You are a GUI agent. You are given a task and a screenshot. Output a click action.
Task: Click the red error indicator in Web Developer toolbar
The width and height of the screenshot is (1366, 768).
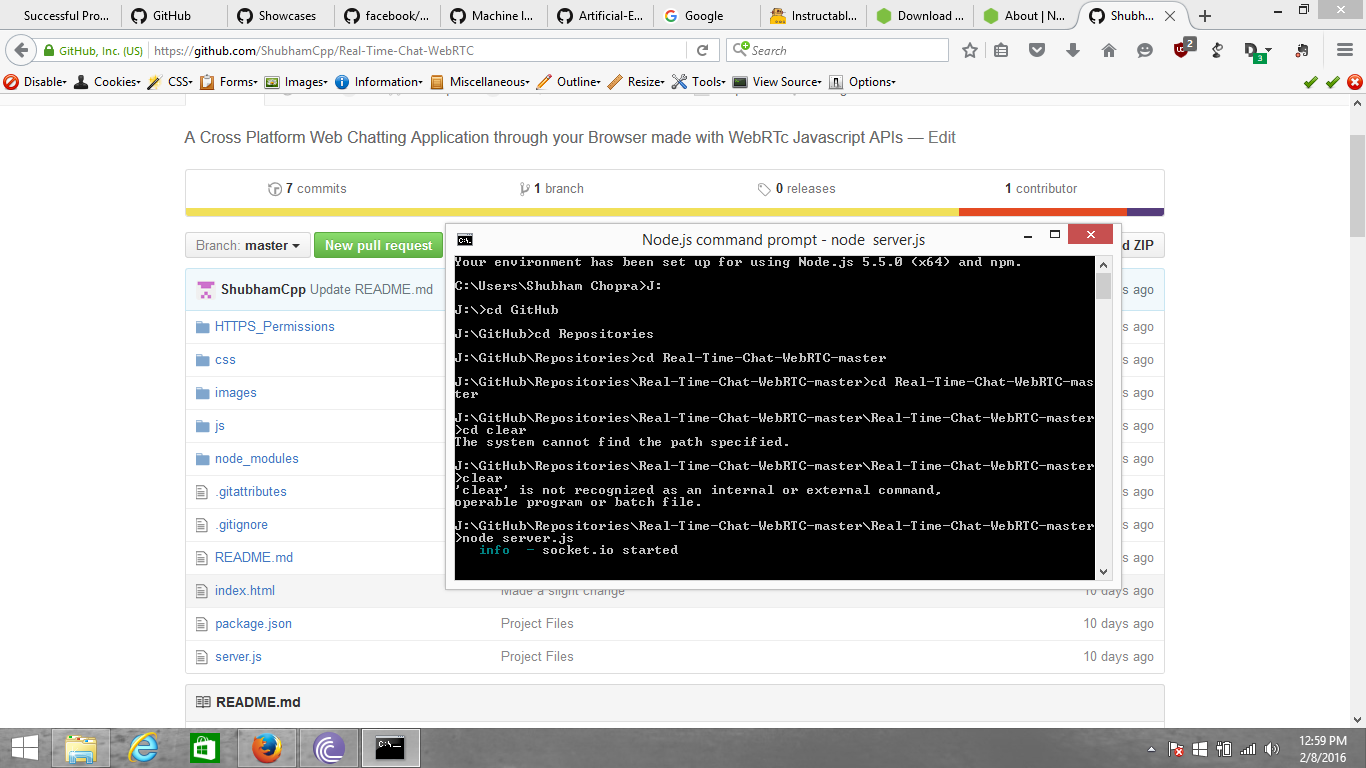point(1354,82)
